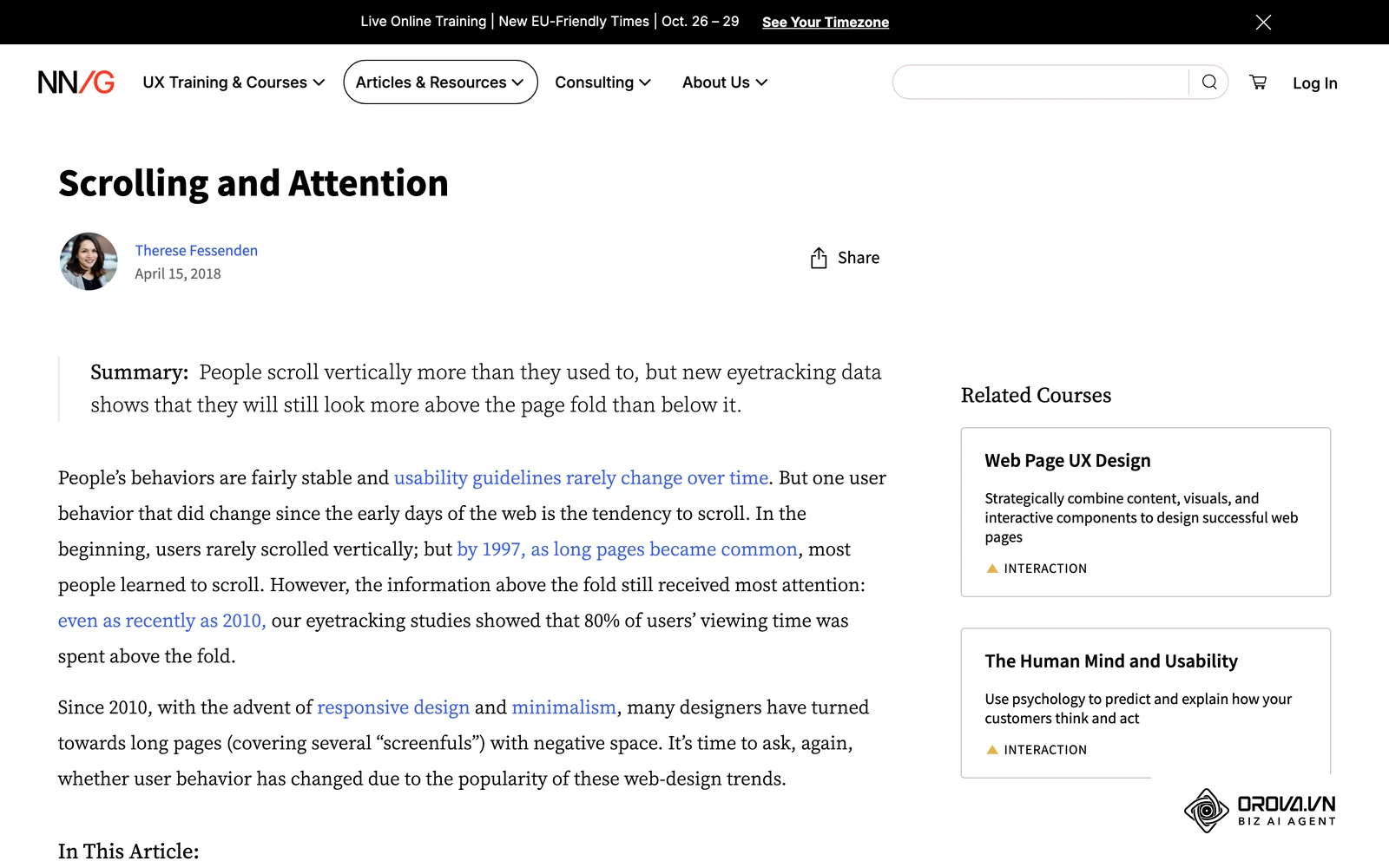The height and width of the screenshot is (868, 1389).
Task: Expand the About Us menu
Action: (725, 82)
